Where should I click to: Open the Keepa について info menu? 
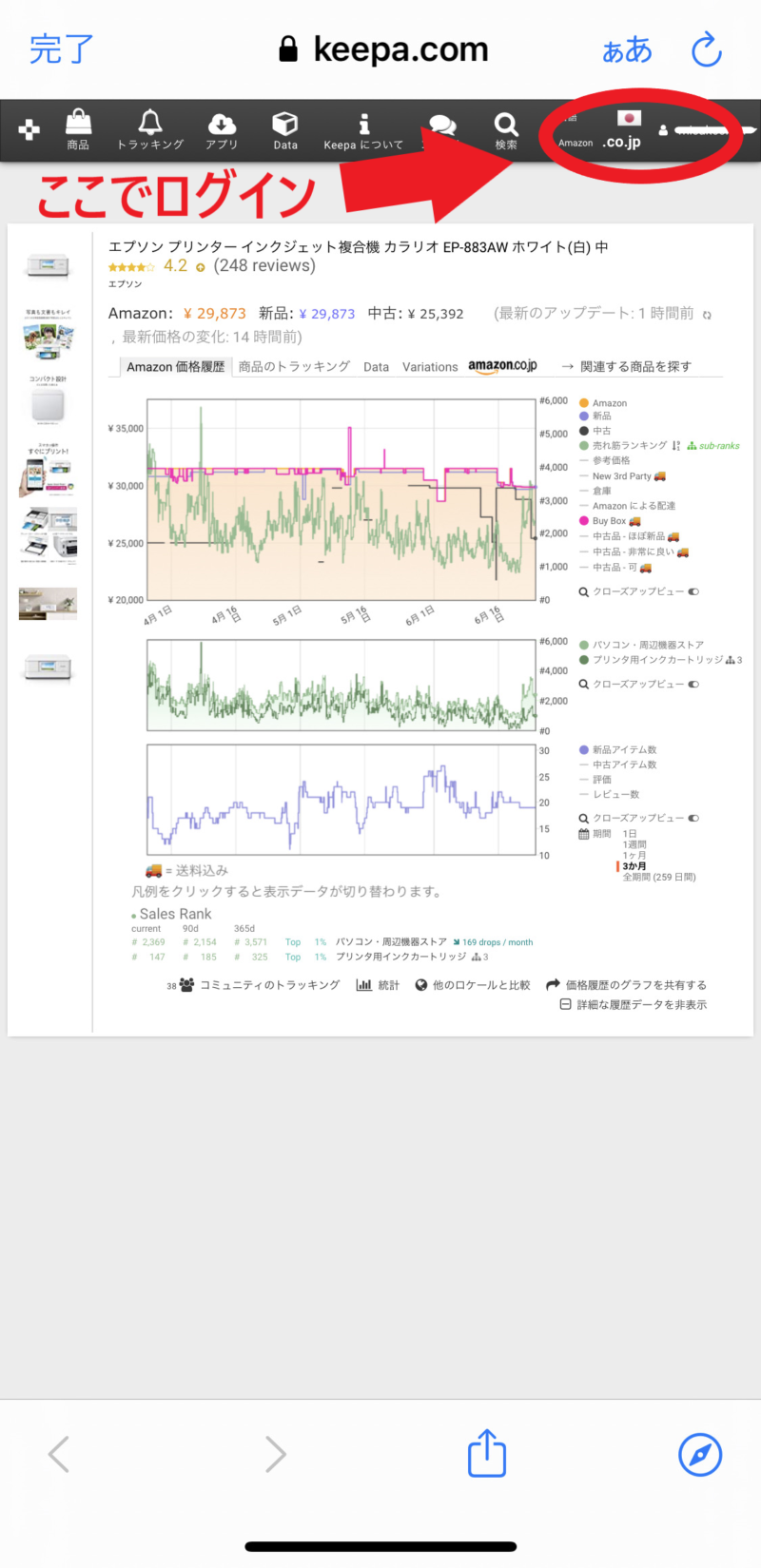click(x=363, y=131)
